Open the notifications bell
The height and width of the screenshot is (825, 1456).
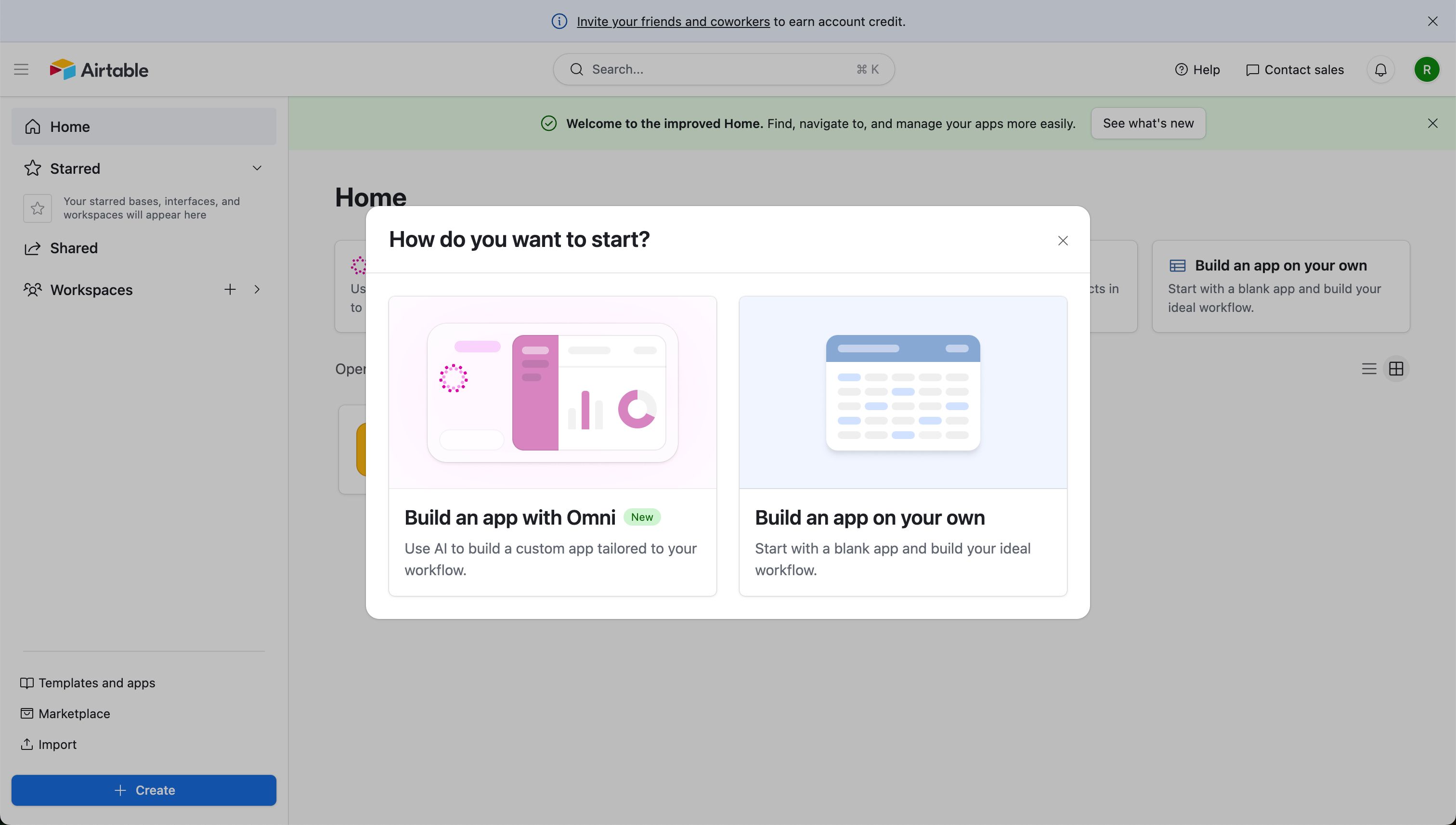1380,70
